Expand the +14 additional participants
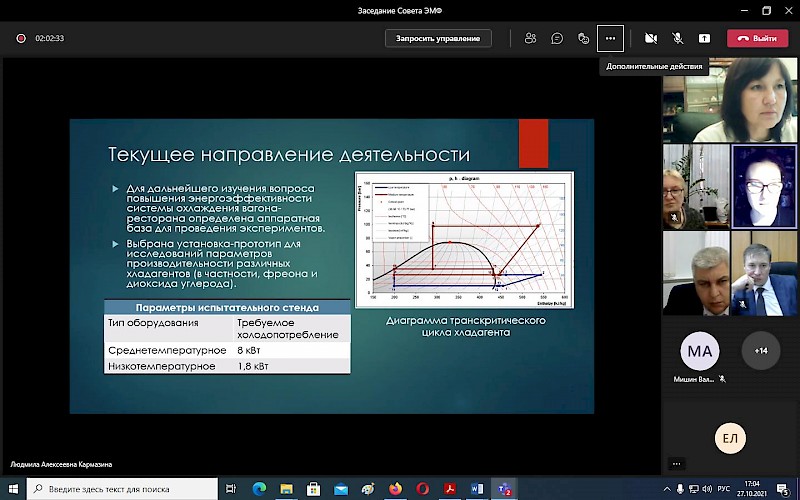 [760, 351]
